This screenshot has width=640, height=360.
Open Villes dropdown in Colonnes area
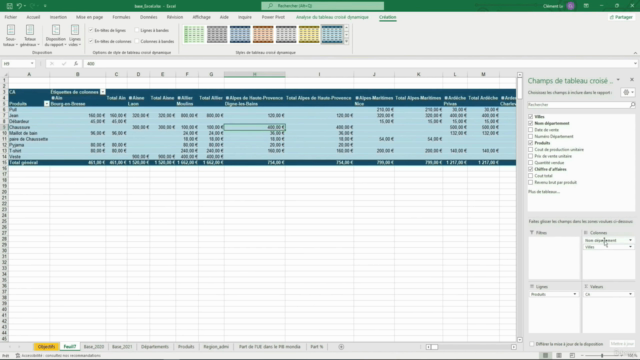coord(630,247)
